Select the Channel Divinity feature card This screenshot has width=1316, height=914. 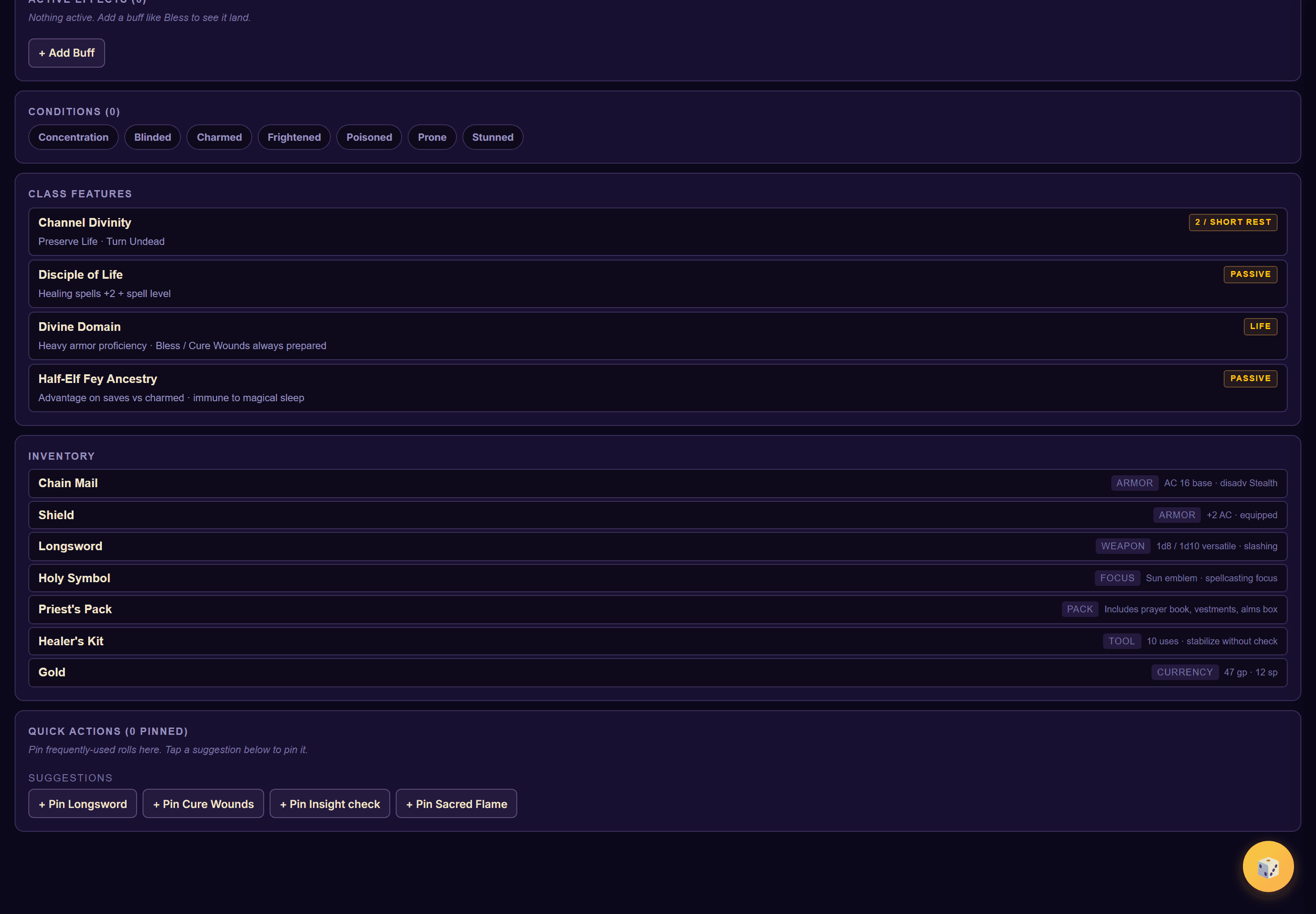[658, 231]
